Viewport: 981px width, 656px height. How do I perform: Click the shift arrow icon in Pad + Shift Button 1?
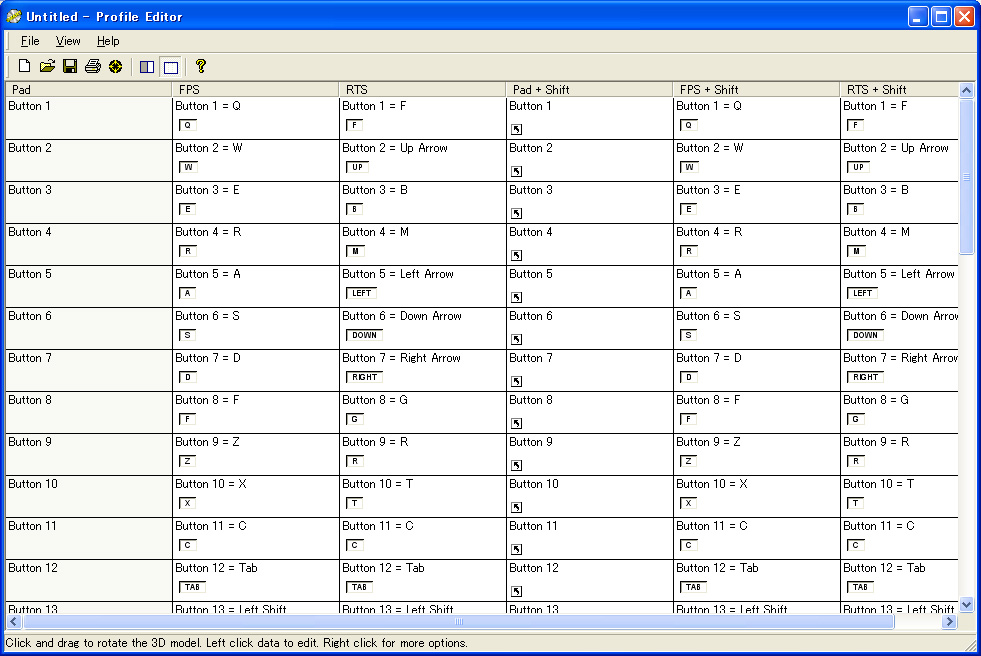click(516, 129)
